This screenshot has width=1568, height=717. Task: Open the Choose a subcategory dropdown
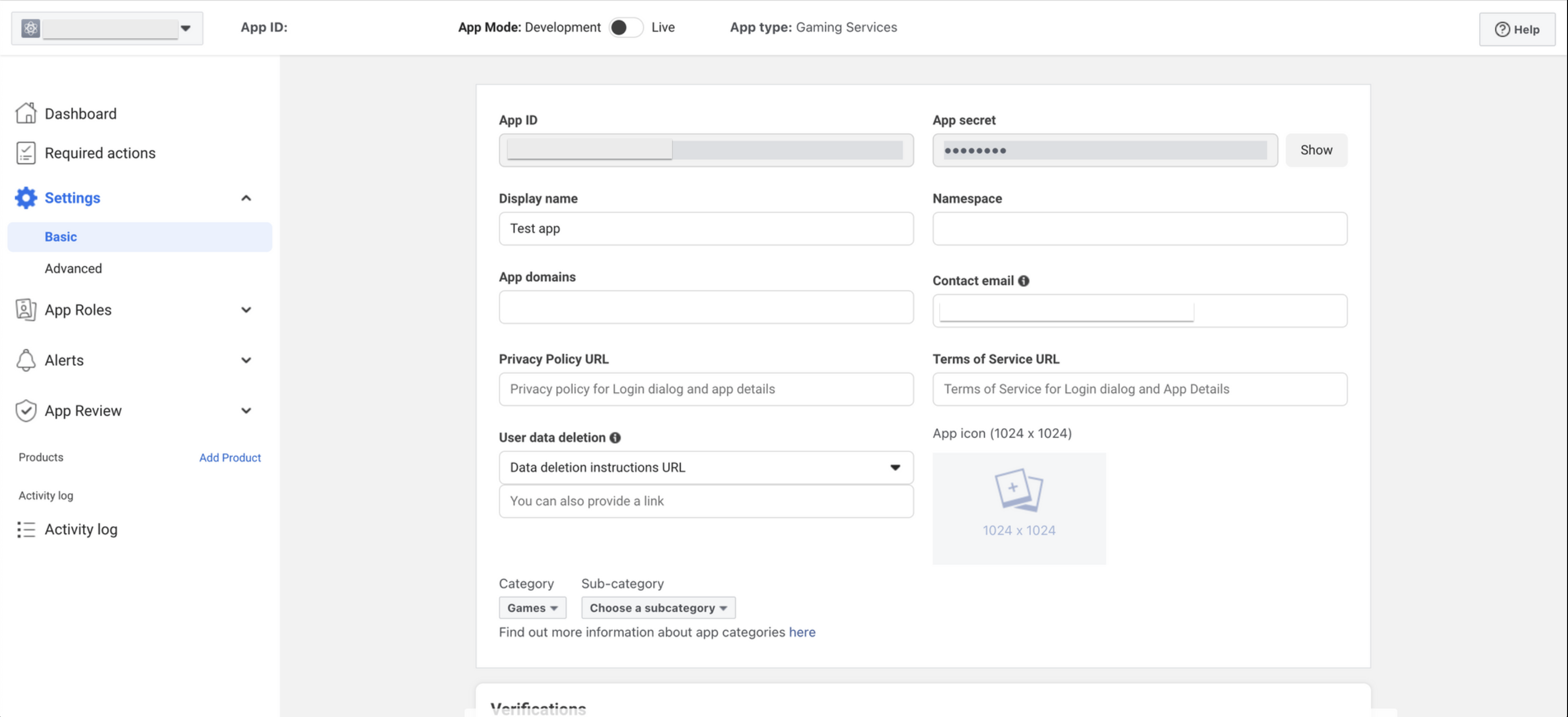click(658, 607)
